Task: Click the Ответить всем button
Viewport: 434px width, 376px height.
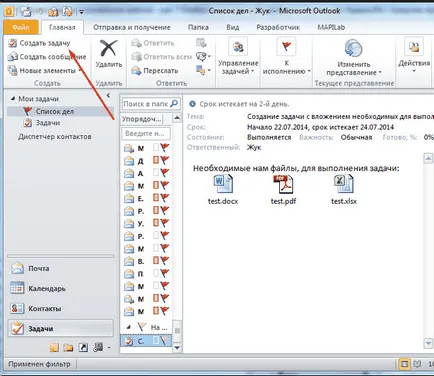Action: pyautogui.click(x=162, y=57)
